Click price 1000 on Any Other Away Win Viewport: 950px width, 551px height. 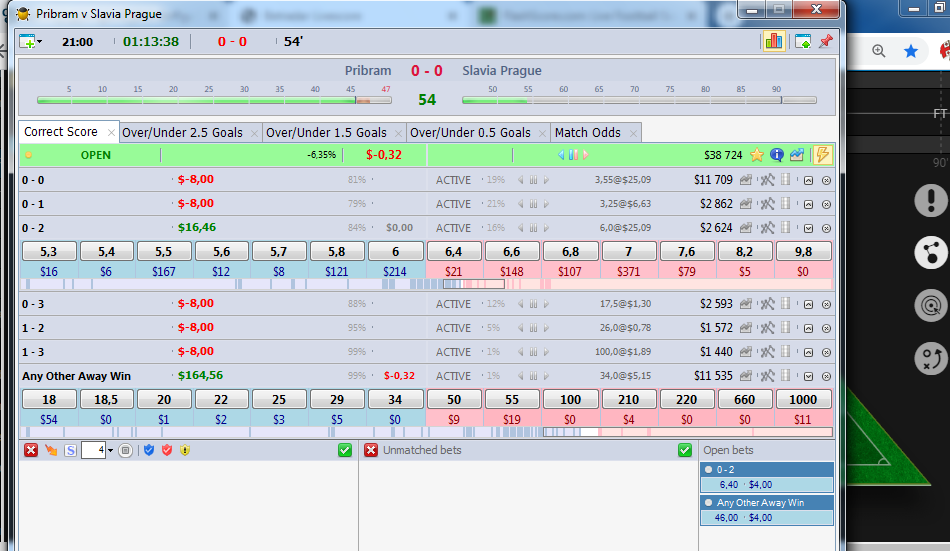[803, 399]
